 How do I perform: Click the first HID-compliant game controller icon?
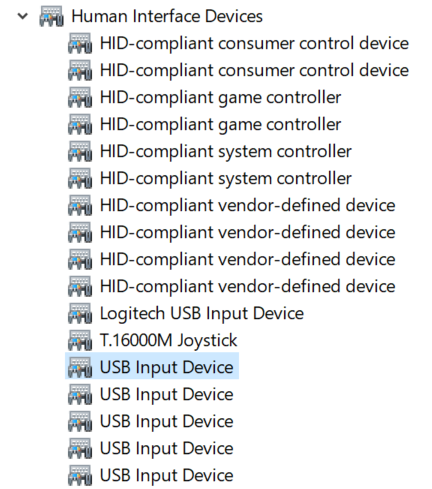tap(80, 97)
